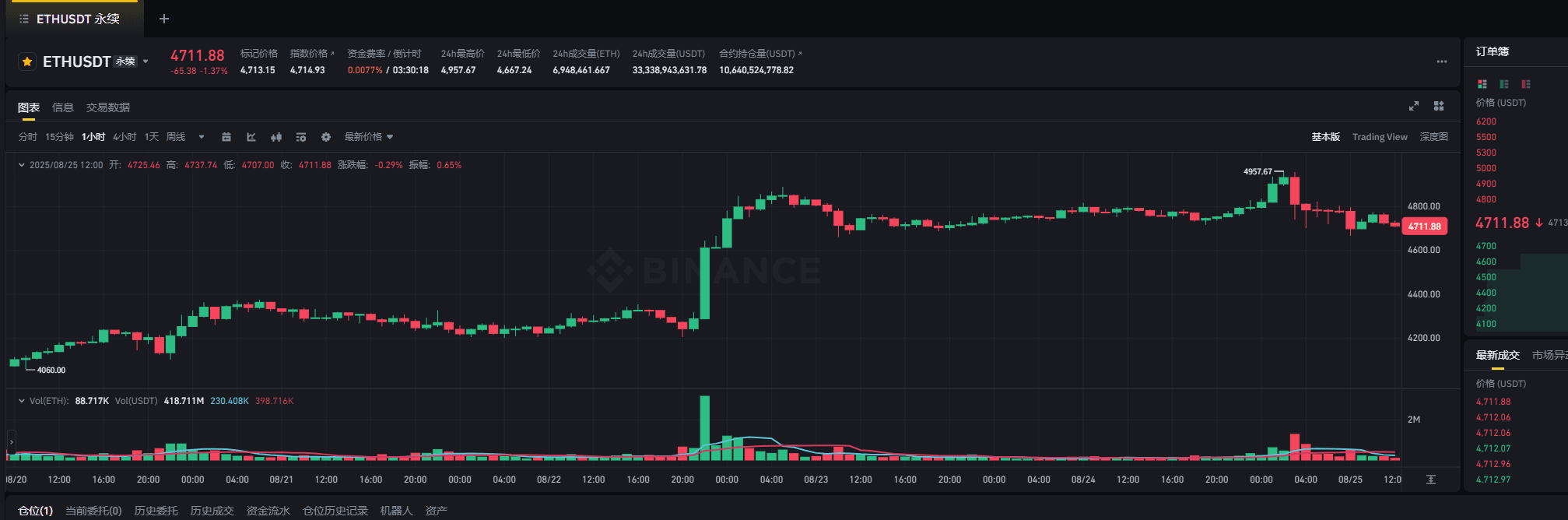Viewport: 1568px width, 520px height.
Task: Select the 15分钟 interval
Action: tap(59, 137)
